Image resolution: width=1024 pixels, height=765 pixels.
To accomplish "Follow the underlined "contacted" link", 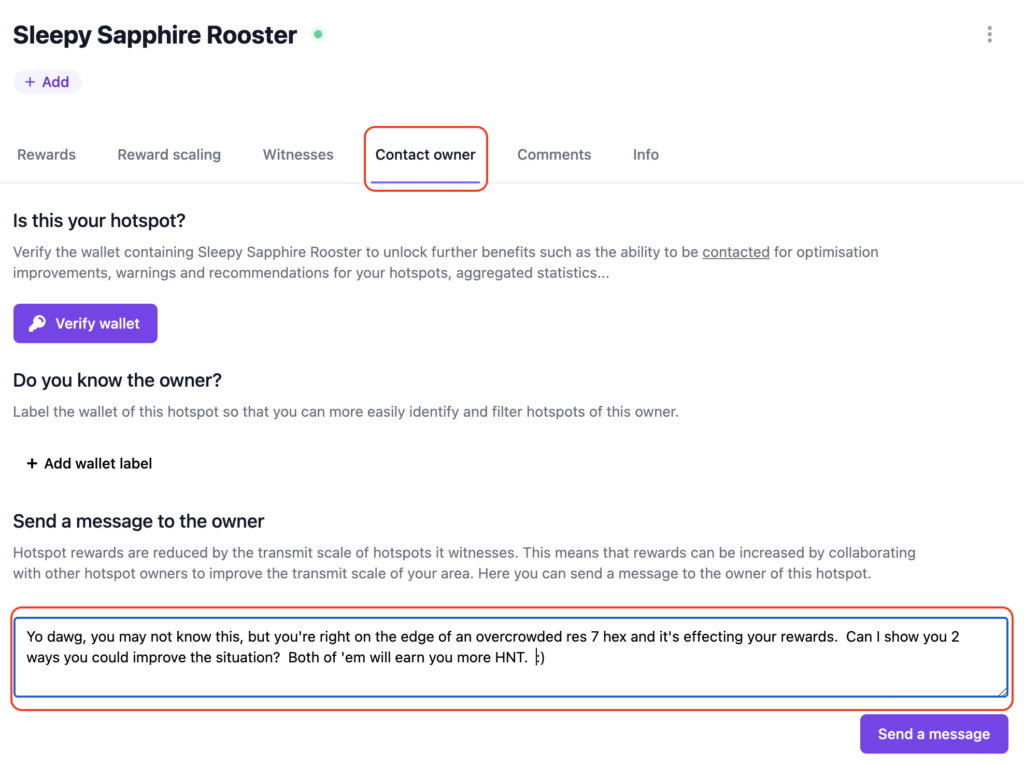I will 736,252.
